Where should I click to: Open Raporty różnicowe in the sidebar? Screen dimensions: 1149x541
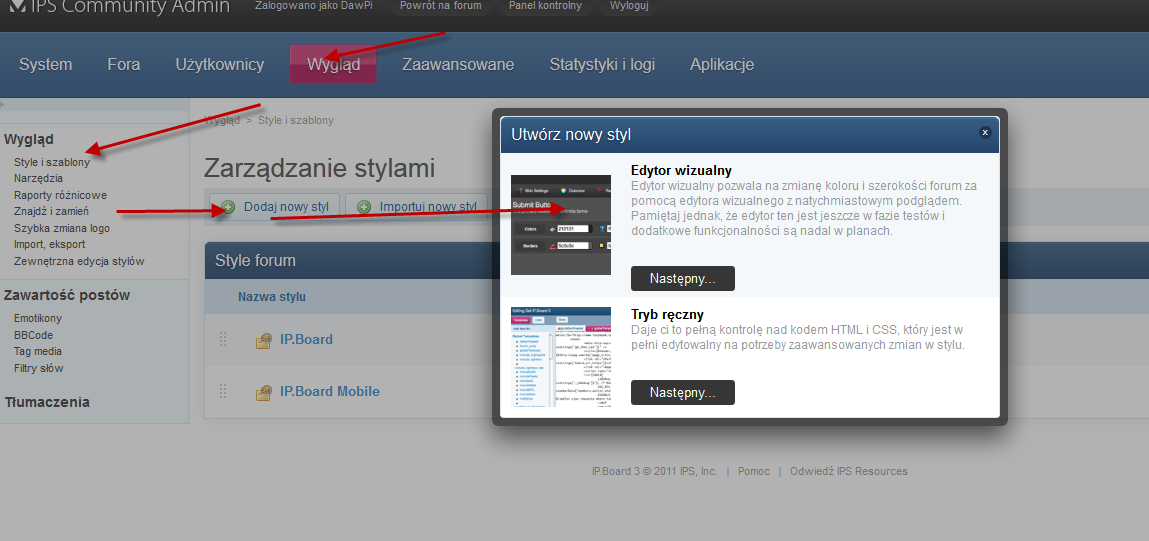pos(60,195)
